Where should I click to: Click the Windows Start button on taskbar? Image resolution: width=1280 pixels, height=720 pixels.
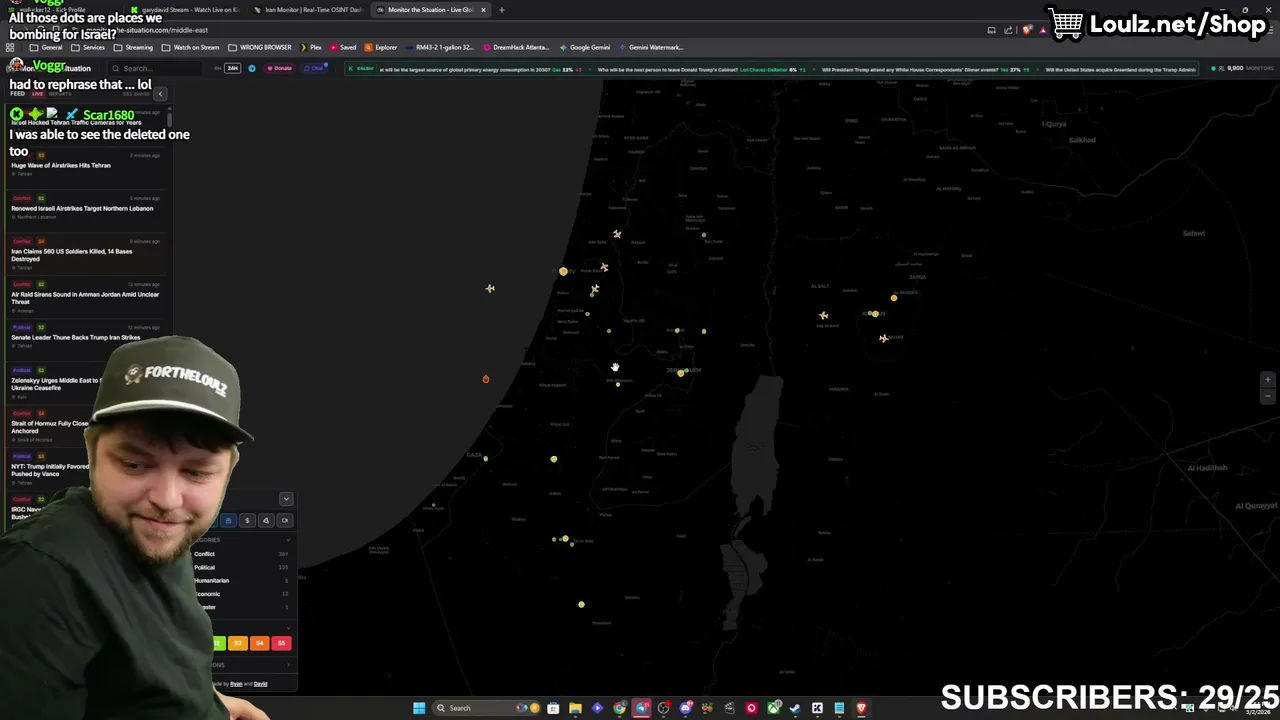(x=419, y=708)
